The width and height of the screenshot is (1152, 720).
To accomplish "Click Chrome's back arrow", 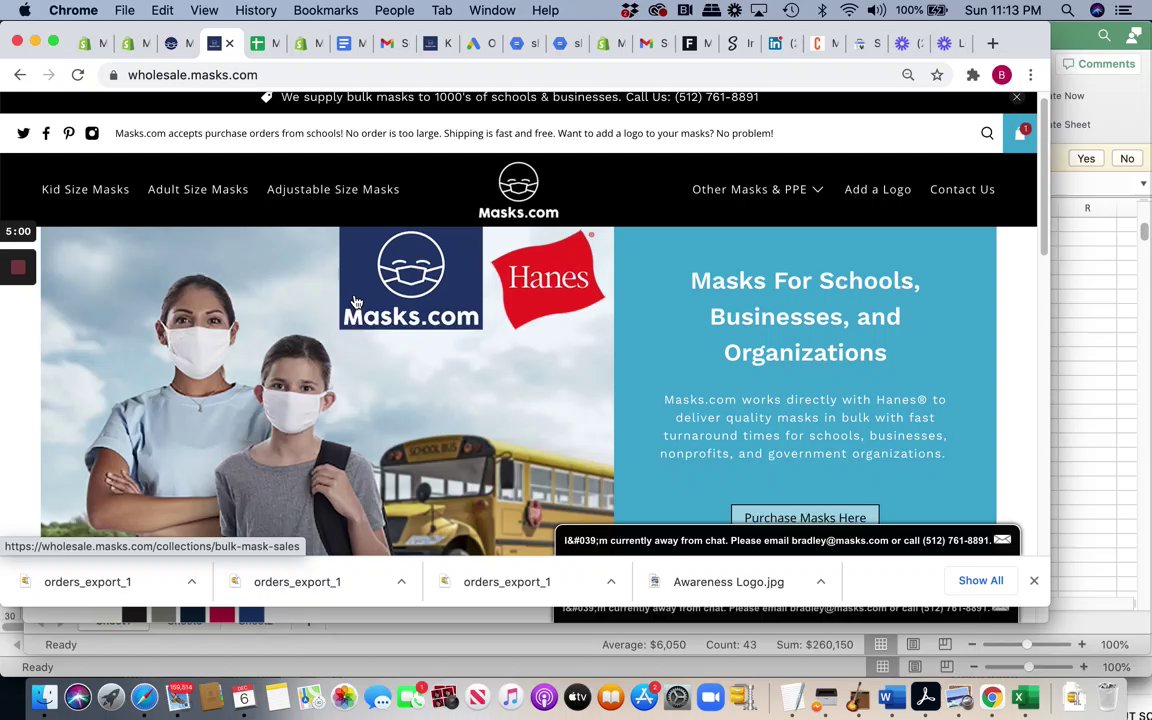I will coord(20,75).
